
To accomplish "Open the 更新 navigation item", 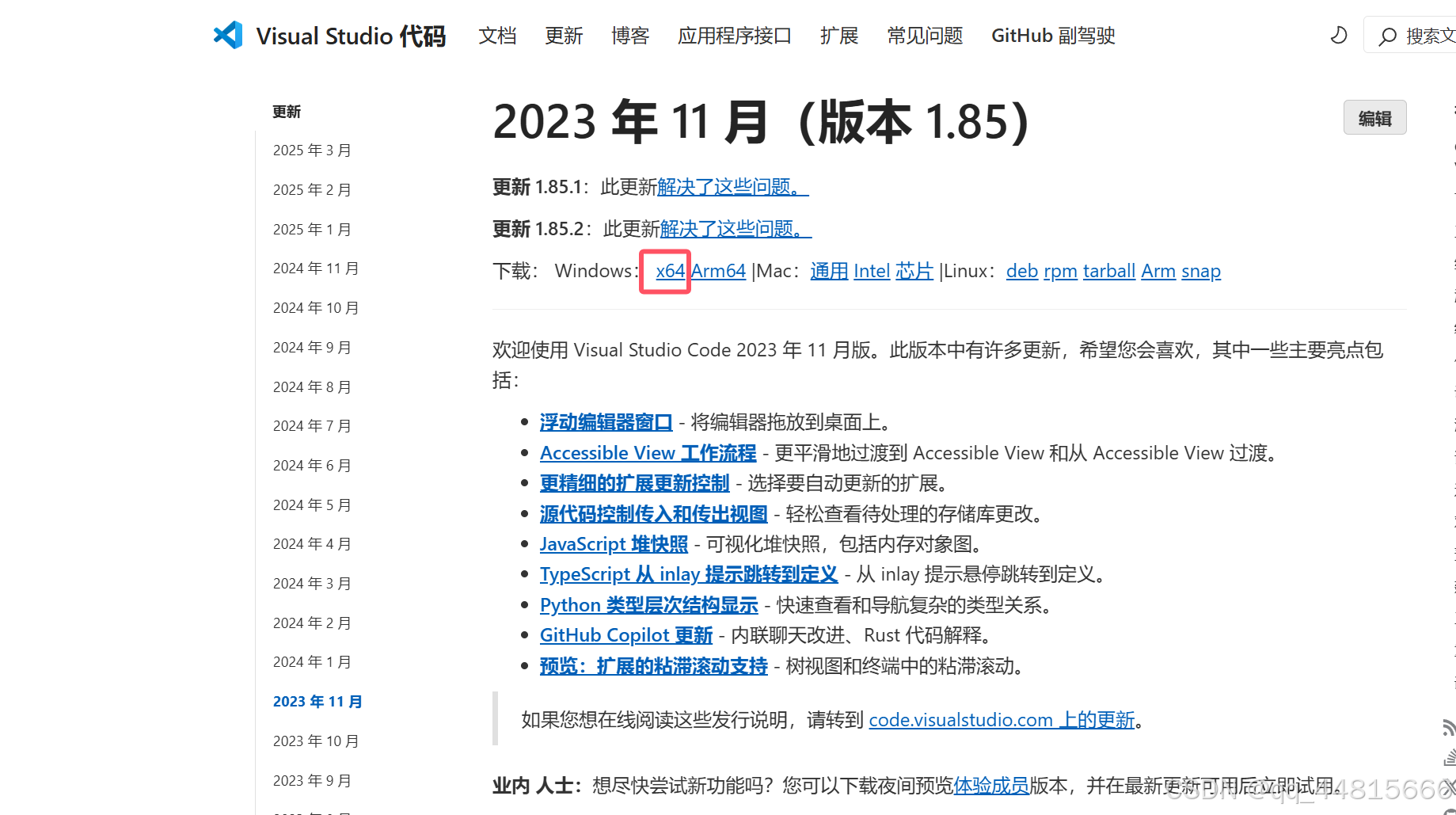I will tap(564, 36).
